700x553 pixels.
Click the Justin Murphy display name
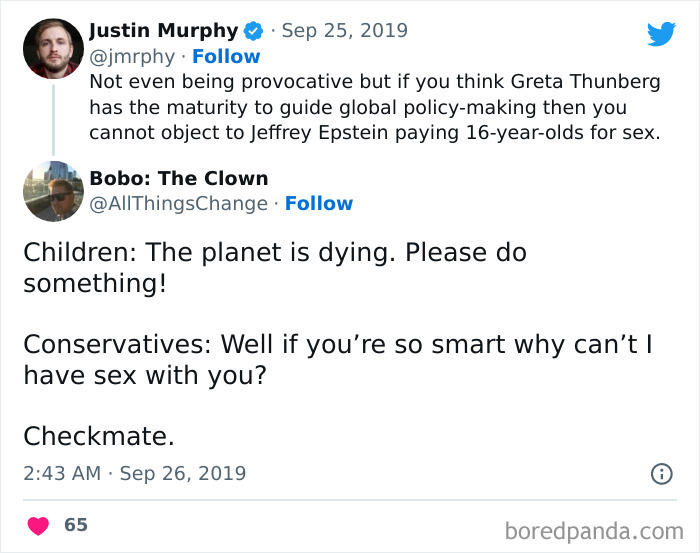[164, 30]
